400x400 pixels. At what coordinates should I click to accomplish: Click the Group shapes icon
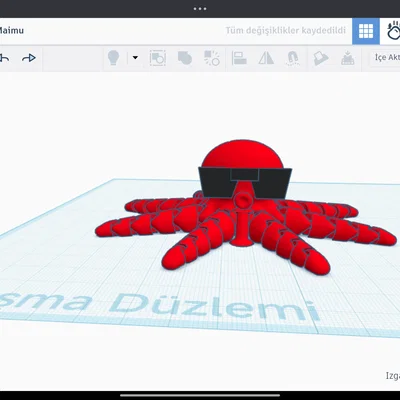point(185,58)
